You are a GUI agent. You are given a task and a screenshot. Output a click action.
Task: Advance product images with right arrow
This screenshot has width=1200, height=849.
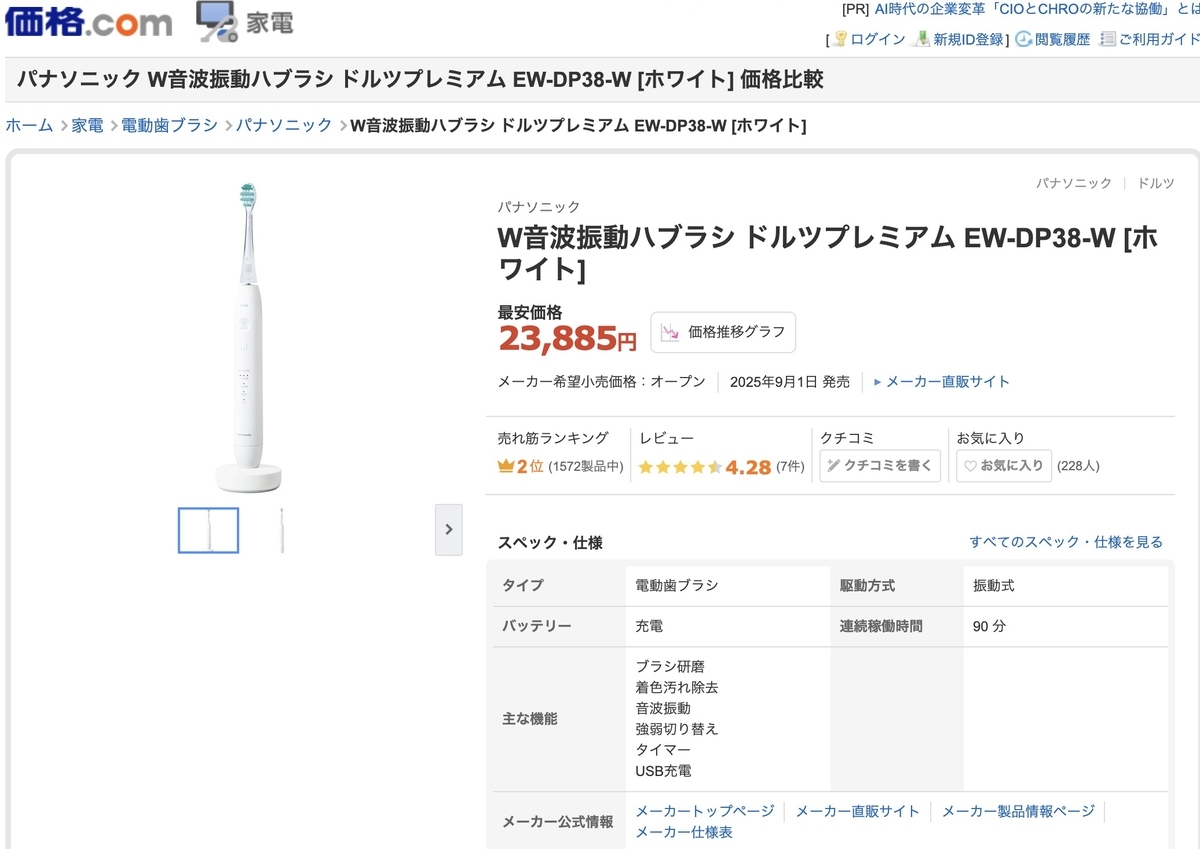(x=449, y=530)
